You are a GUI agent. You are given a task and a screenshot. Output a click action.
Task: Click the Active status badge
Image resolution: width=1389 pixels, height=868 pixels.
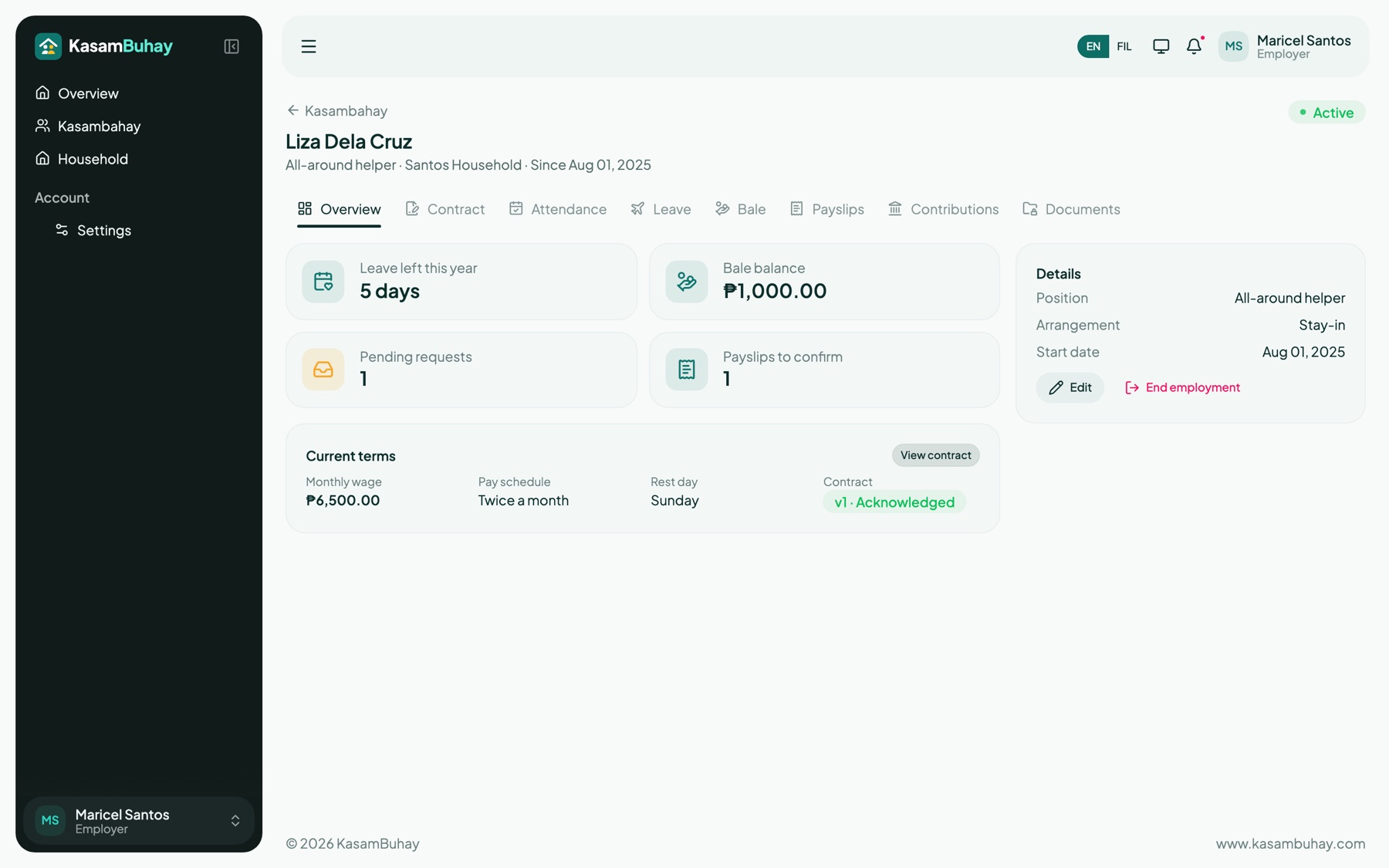1326,113
